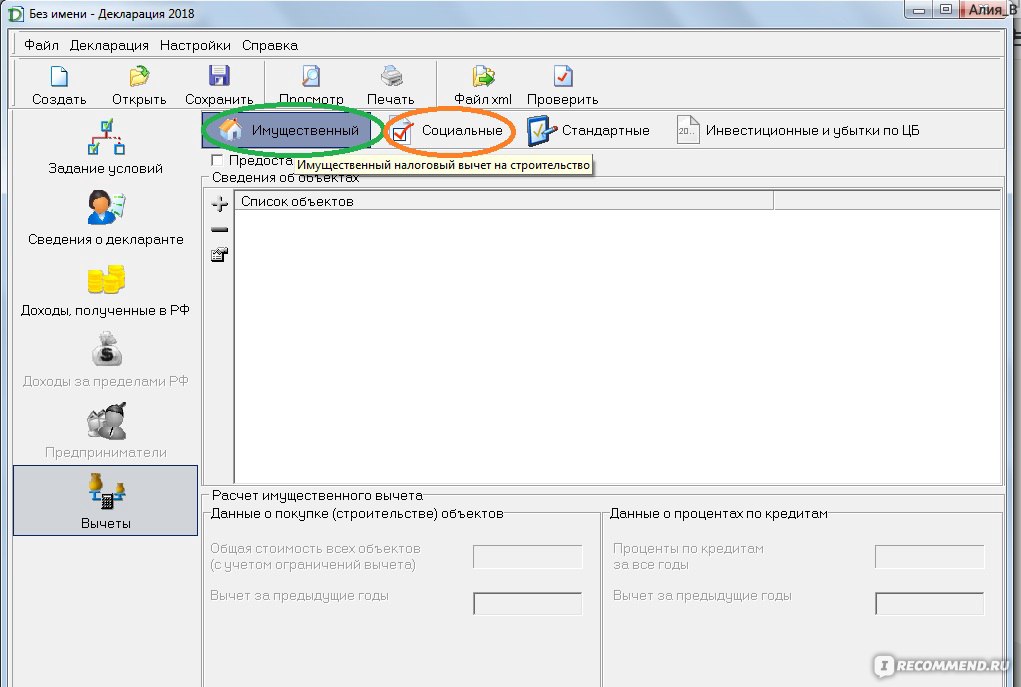Switch to Имущественный deduction tab
The height and width of the screenshot is (687, 1021).
click(x=287, y=130)
